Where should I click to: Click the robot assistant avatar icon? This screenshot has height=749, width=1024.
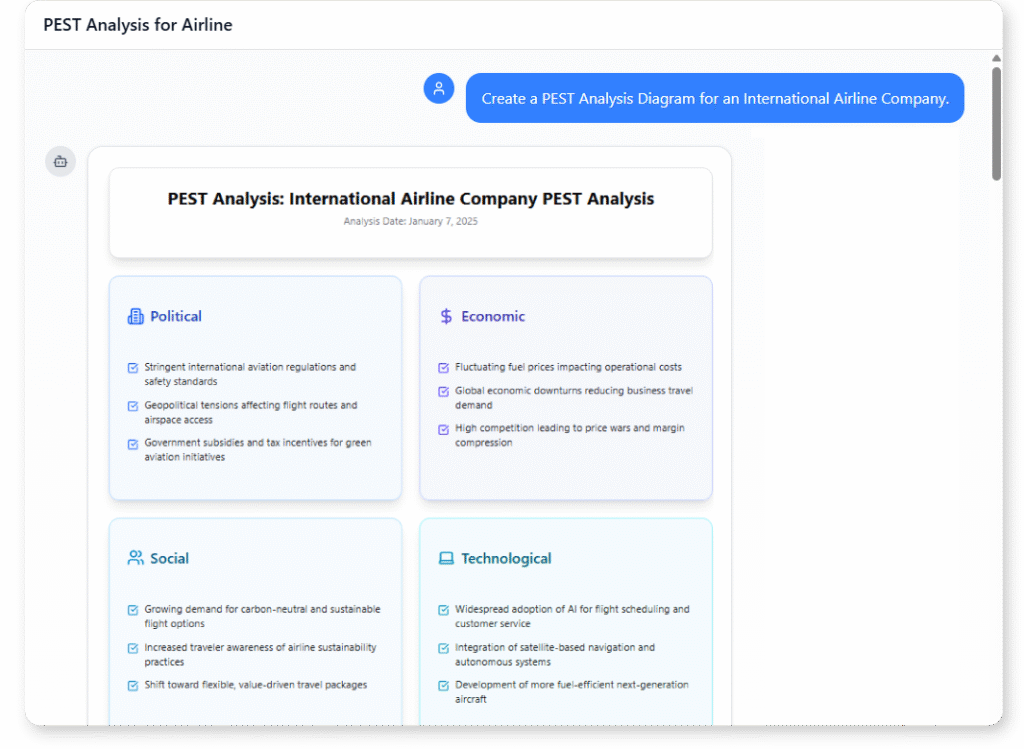click(59, 161)
